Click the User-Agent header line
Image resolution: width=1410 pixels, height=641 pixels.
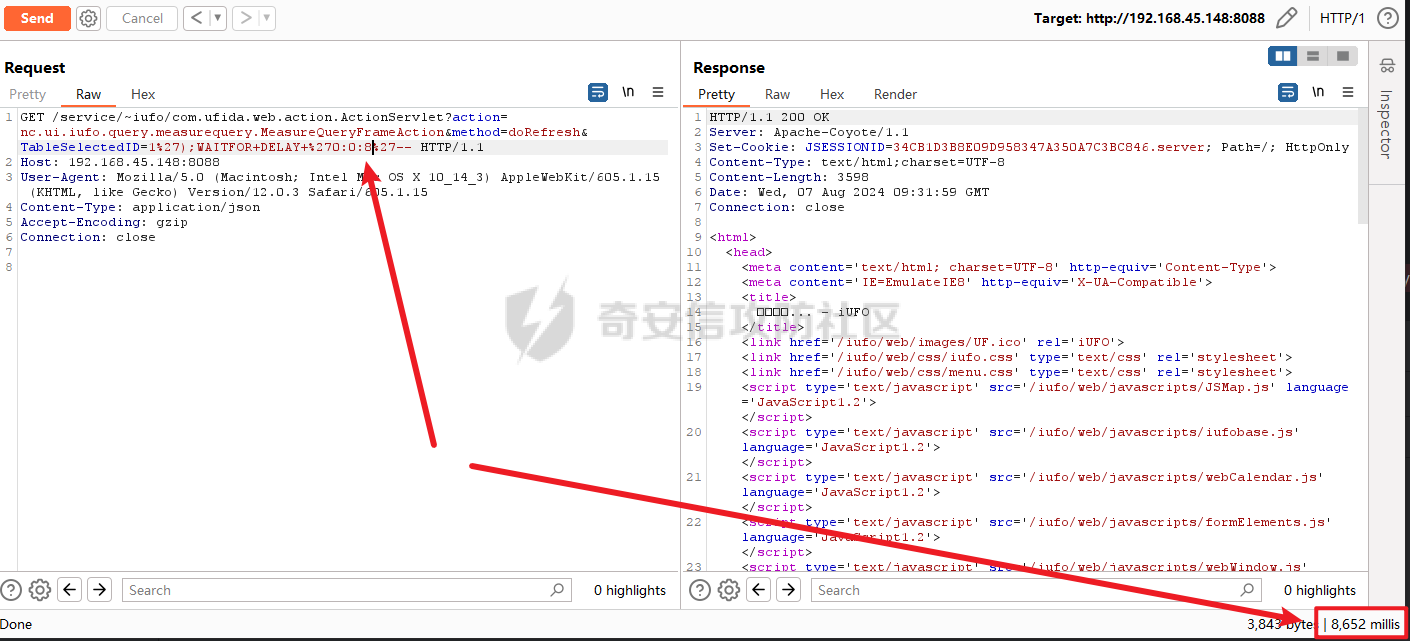340,184
